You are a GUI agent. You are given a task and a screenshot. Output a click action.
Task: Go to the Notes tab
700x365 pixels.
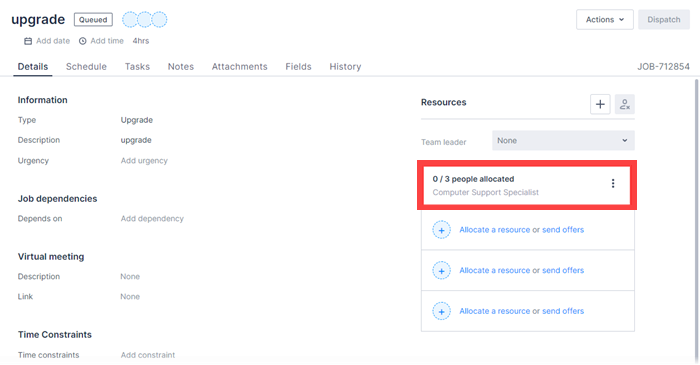[x=181, y=66]
